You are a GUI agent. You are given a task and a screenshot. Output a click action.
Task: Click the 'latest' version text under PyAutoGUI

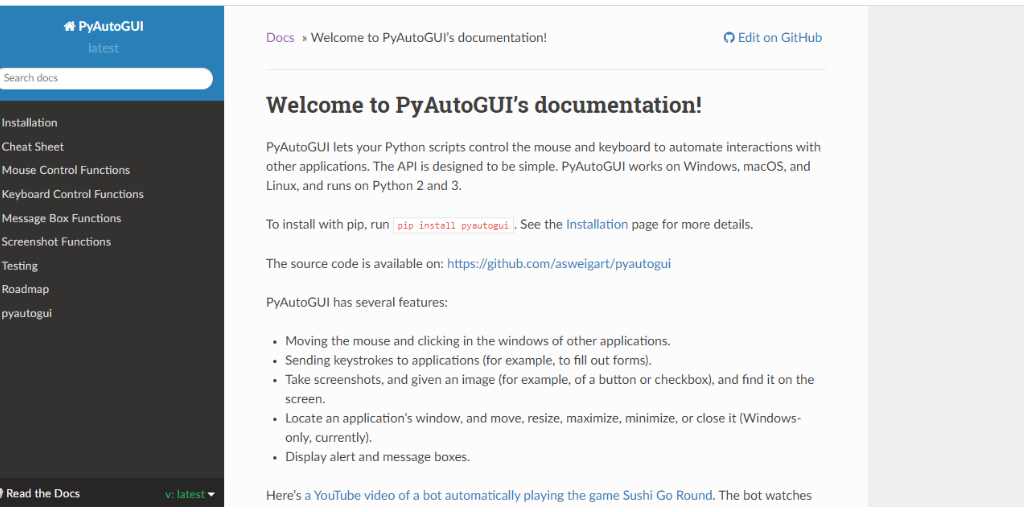(x=103, y=49)
